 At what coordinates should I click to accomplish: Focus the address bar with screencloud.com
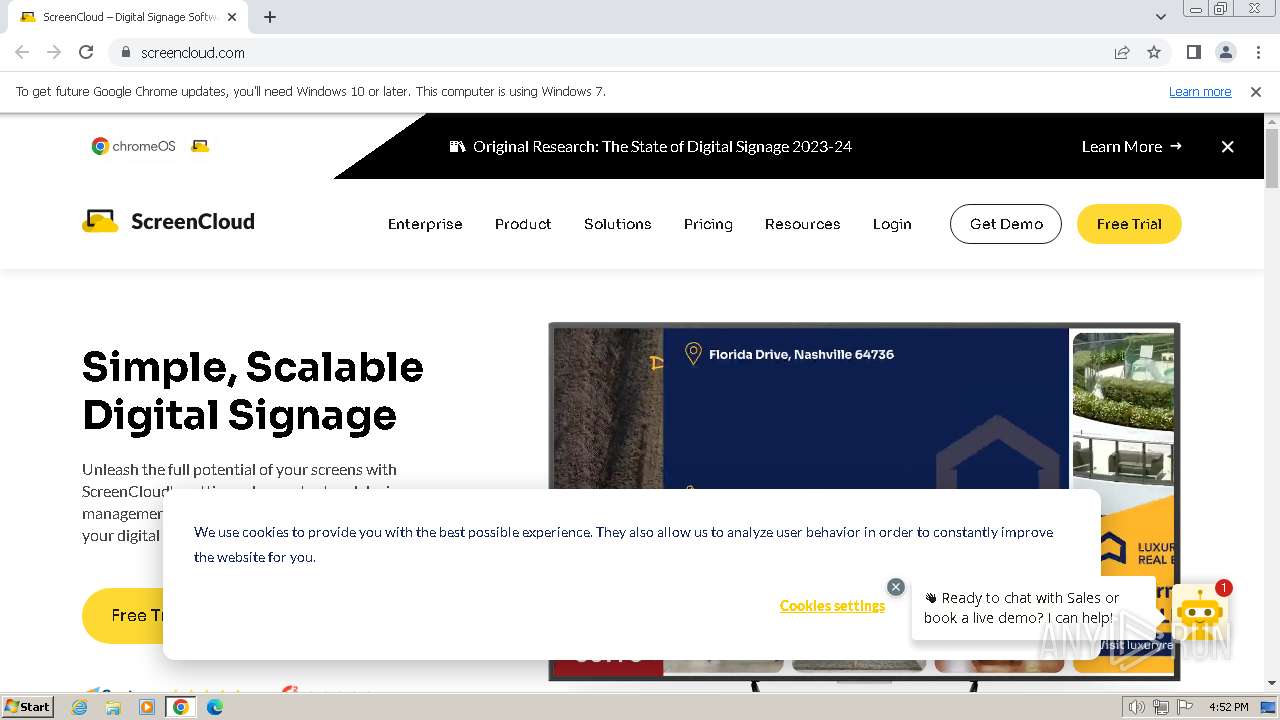click(610, 52)
